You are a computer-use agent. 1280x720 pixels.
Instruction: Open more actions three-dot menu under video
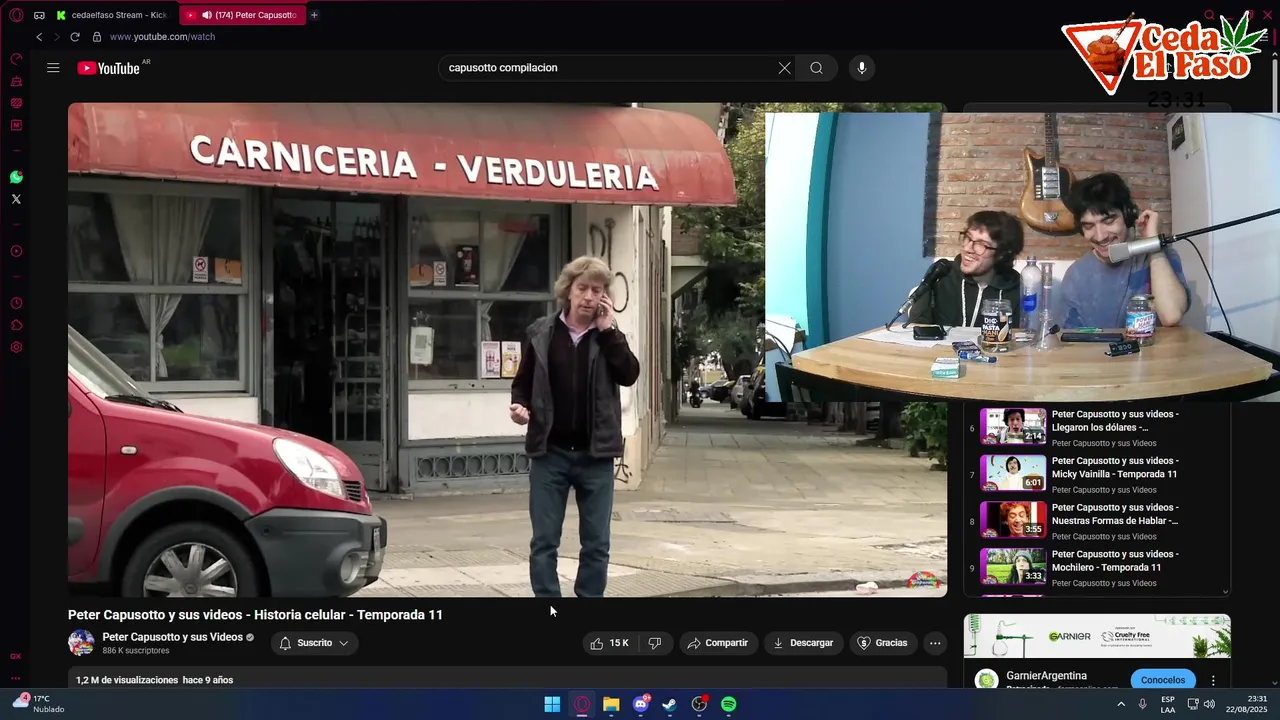click(935, 643)
